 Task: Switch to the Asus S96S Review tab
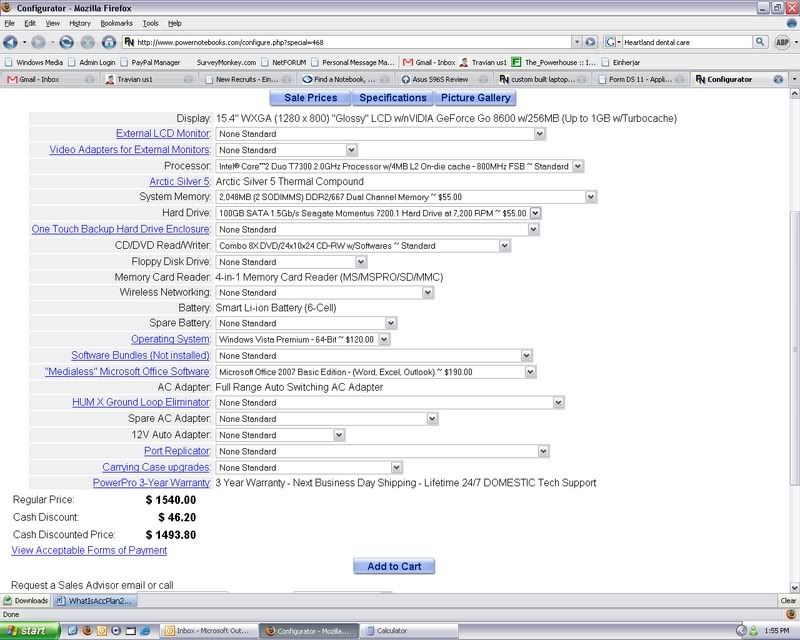pos(443,79)
